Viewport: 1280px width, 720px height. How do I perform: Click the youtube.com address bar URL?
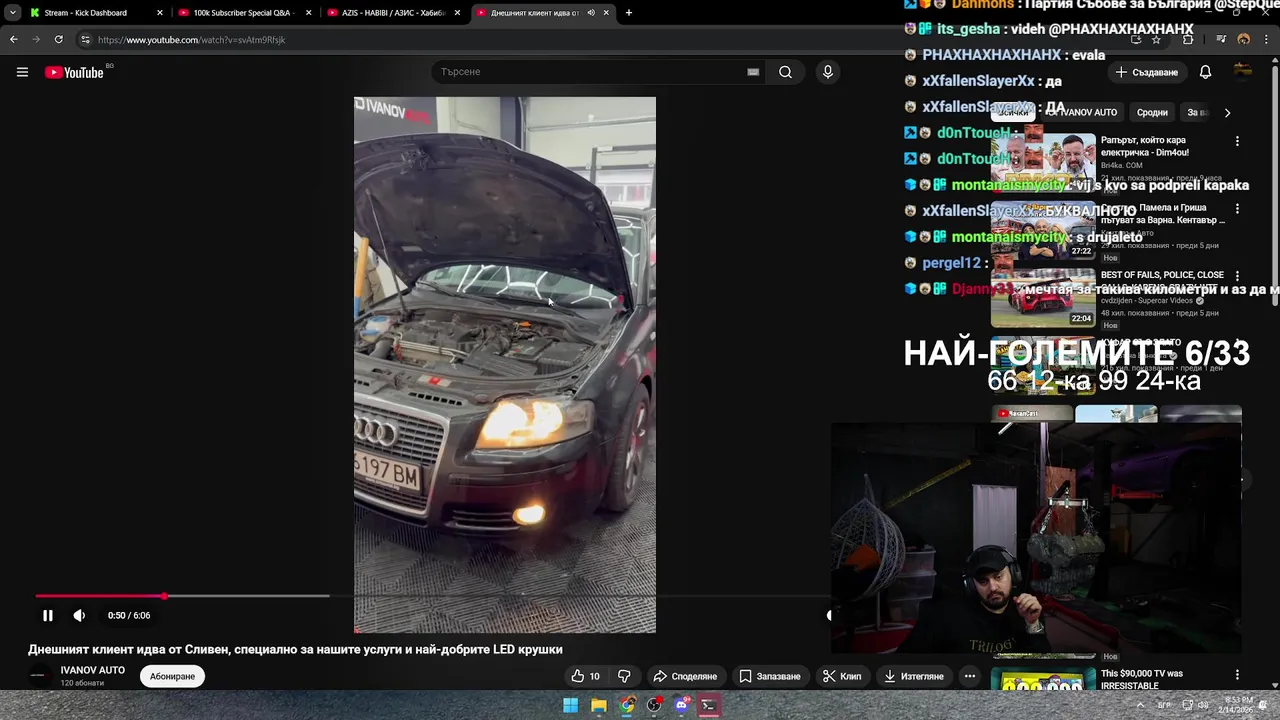[x=191, y=40]
